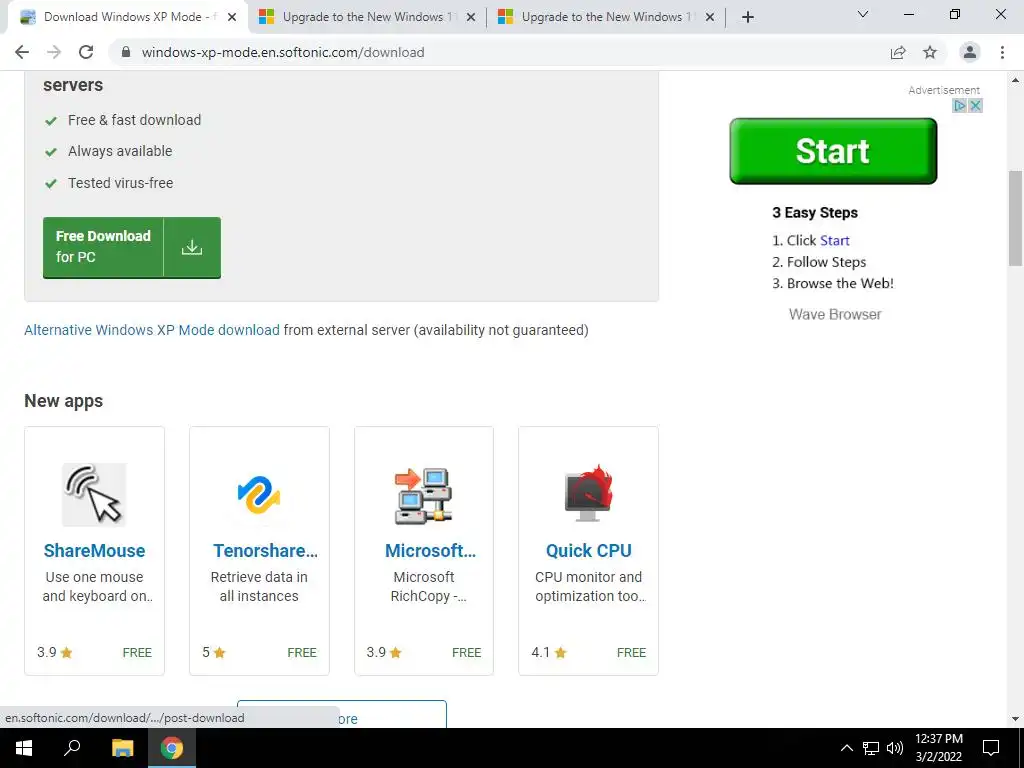Show hidden system tray icons

point(846,748)
